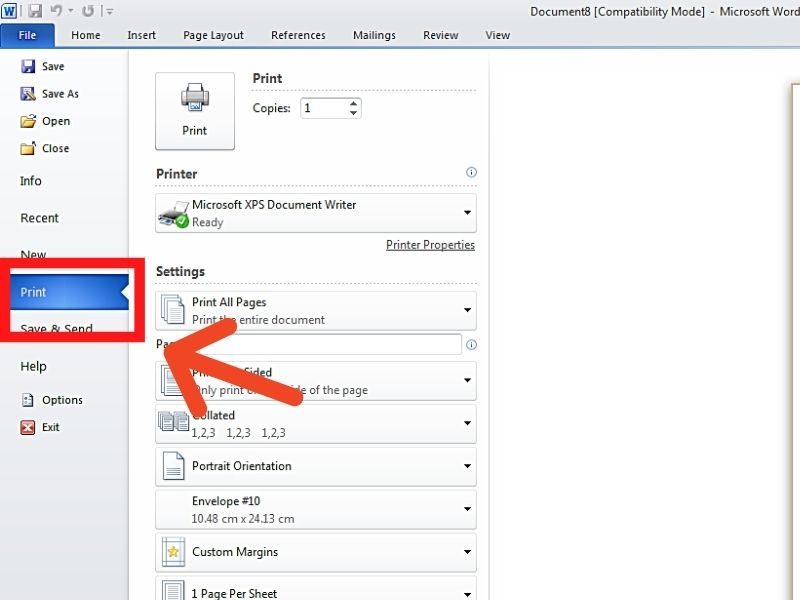Decrease copies with the down spinner arrow
The width and height of the screenshot is (800, 600).
click(354, 113)
